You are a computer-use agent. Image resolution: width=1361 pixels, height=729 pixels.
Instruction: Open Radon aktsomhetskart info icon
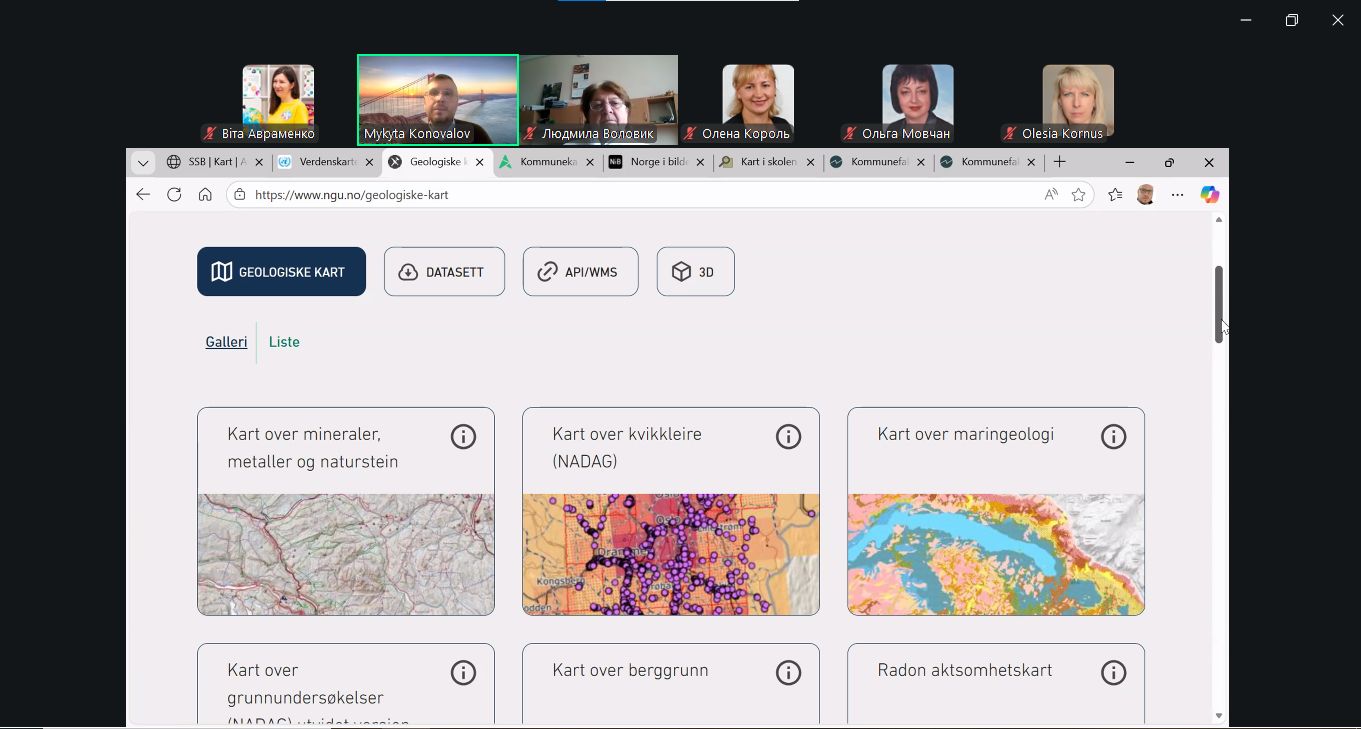(x=1113, y=672)
